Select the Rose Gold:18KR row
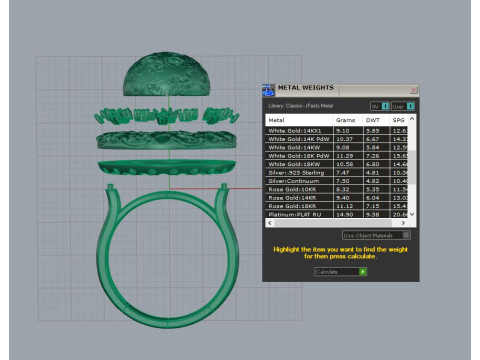The image size is (480, 360). coord(336,206)
